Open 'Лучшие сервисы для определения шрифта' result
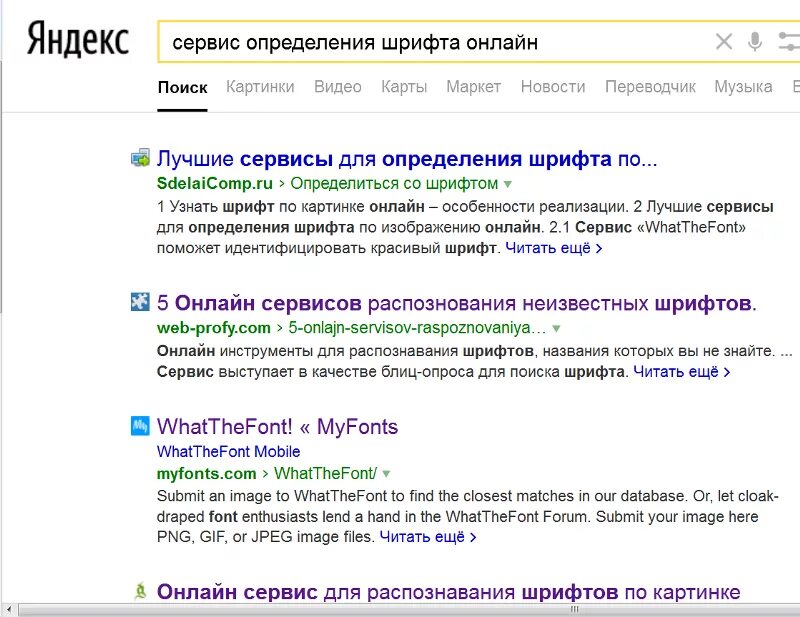800x617 pixels. 407,159
